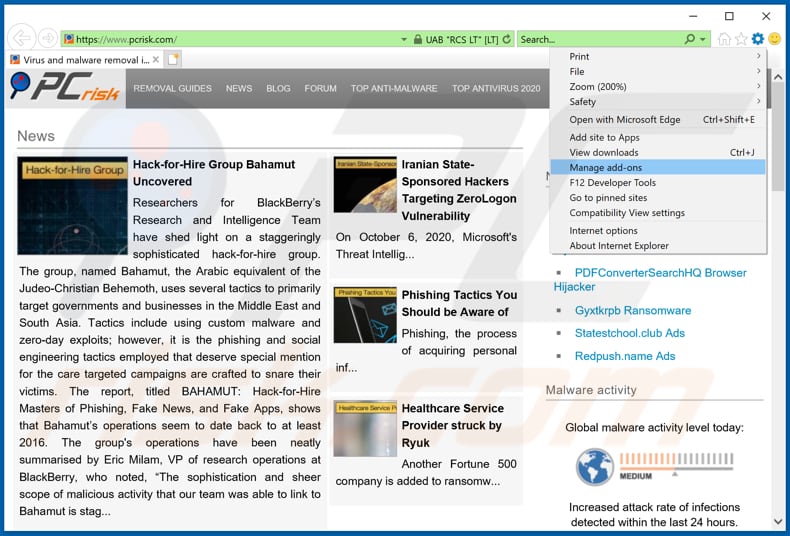The height and width of the screenshot is (536, 790).
Task: Expand the Safety submenu
Action: [657, 101]
